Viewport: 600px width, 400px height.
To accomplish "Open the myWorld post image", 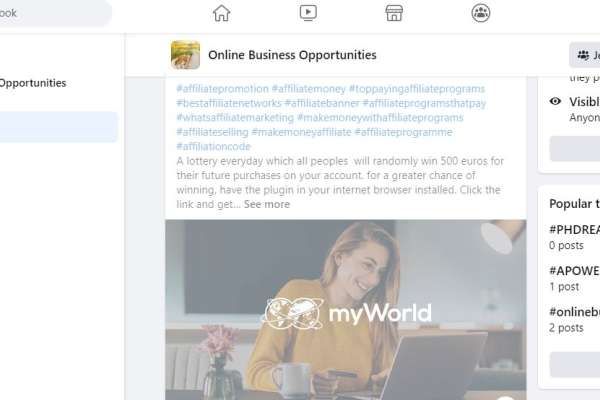I will (x=346, y=310).
